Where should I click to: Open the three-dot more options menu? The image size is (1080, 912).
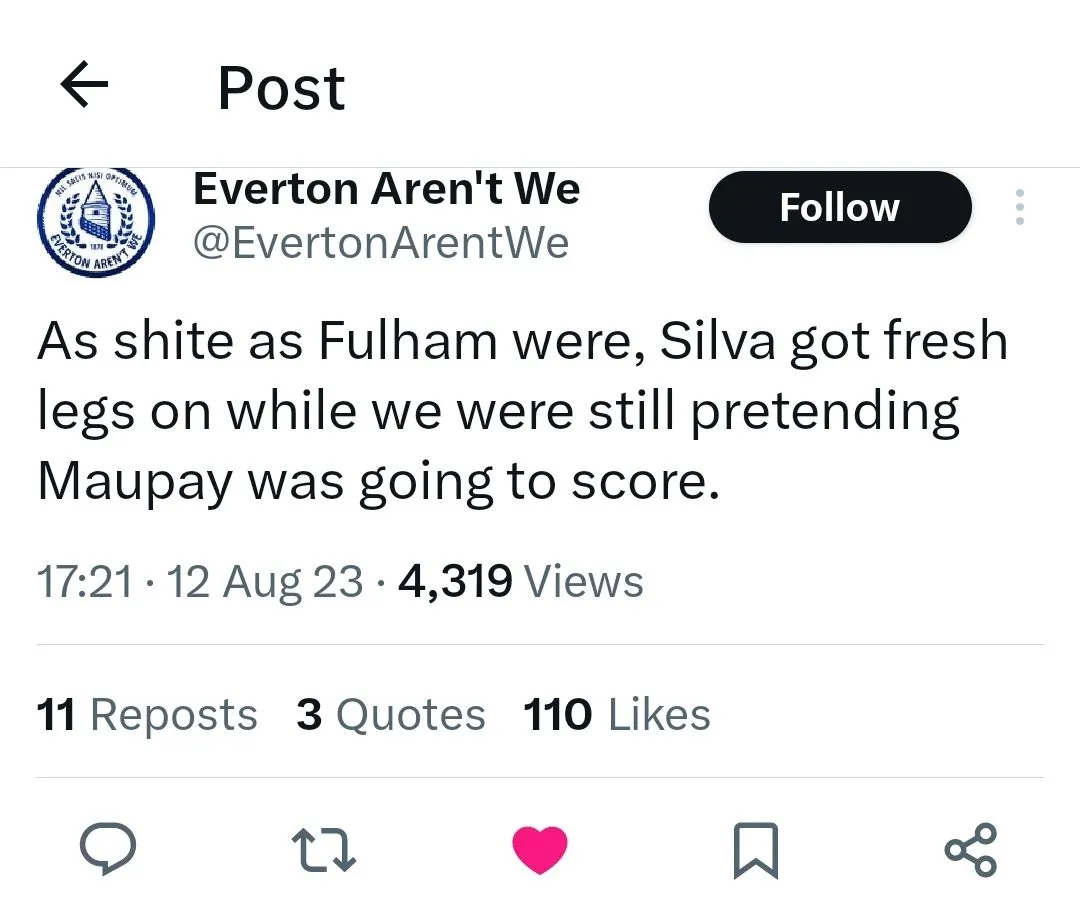click(1020, 207)
